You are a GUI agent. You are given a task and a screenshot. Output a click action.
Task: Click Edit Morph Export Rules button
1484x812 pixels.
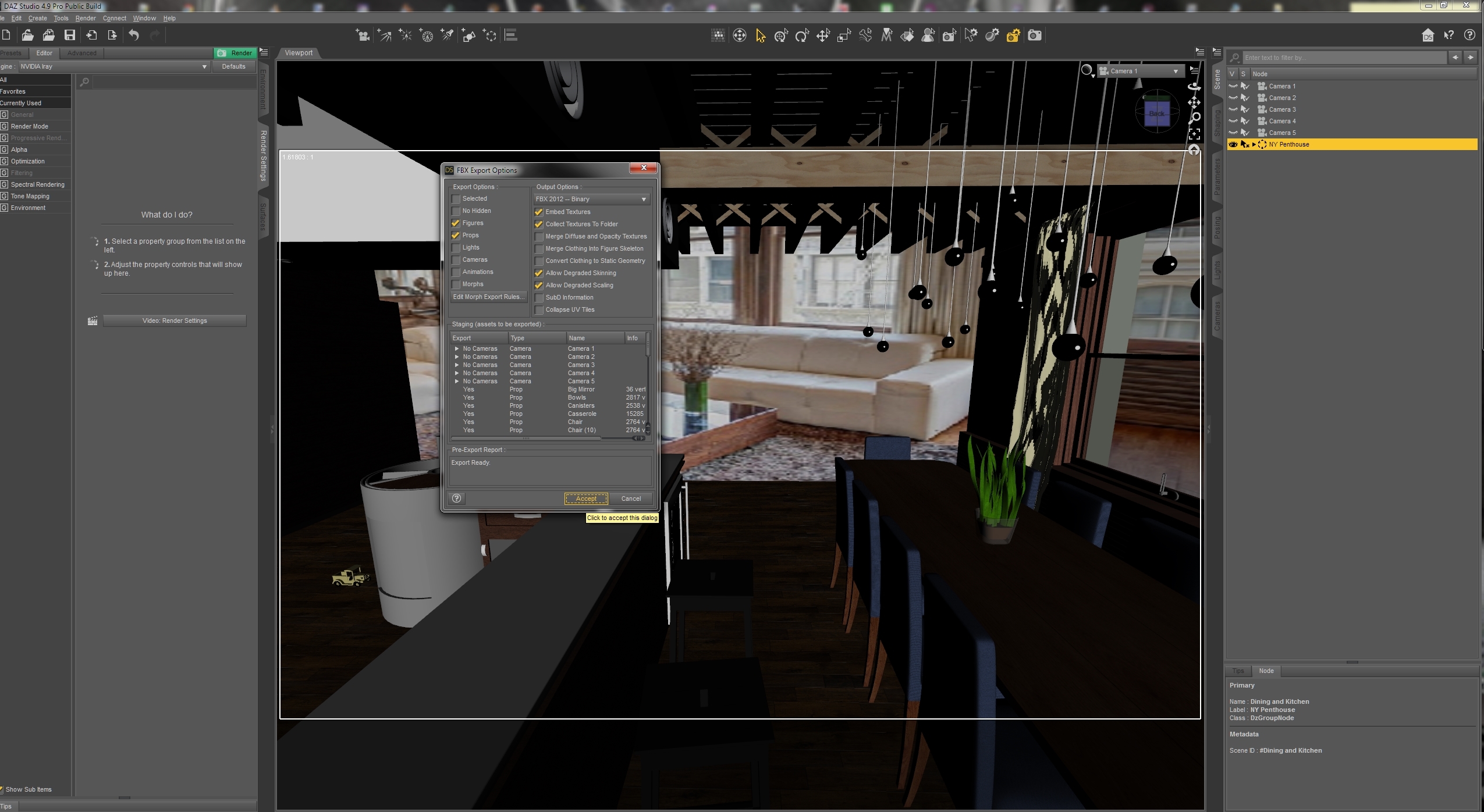coord(488,297)
